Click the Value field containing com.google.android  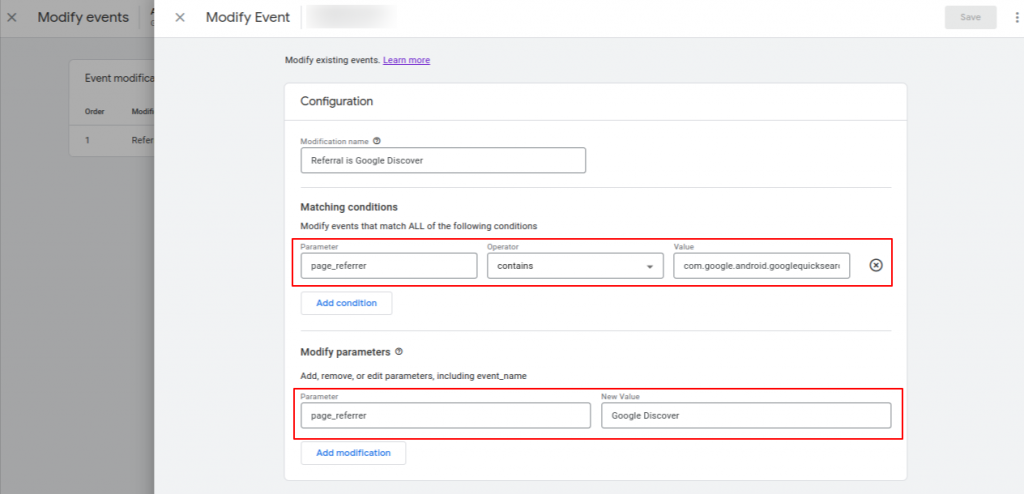click(x=761, y=266)
